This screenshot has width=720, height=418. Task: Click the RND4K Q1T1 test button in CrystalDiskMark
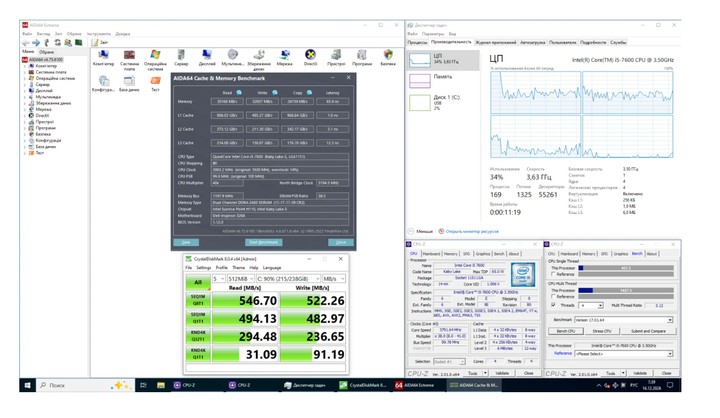[x=198, y=354]
